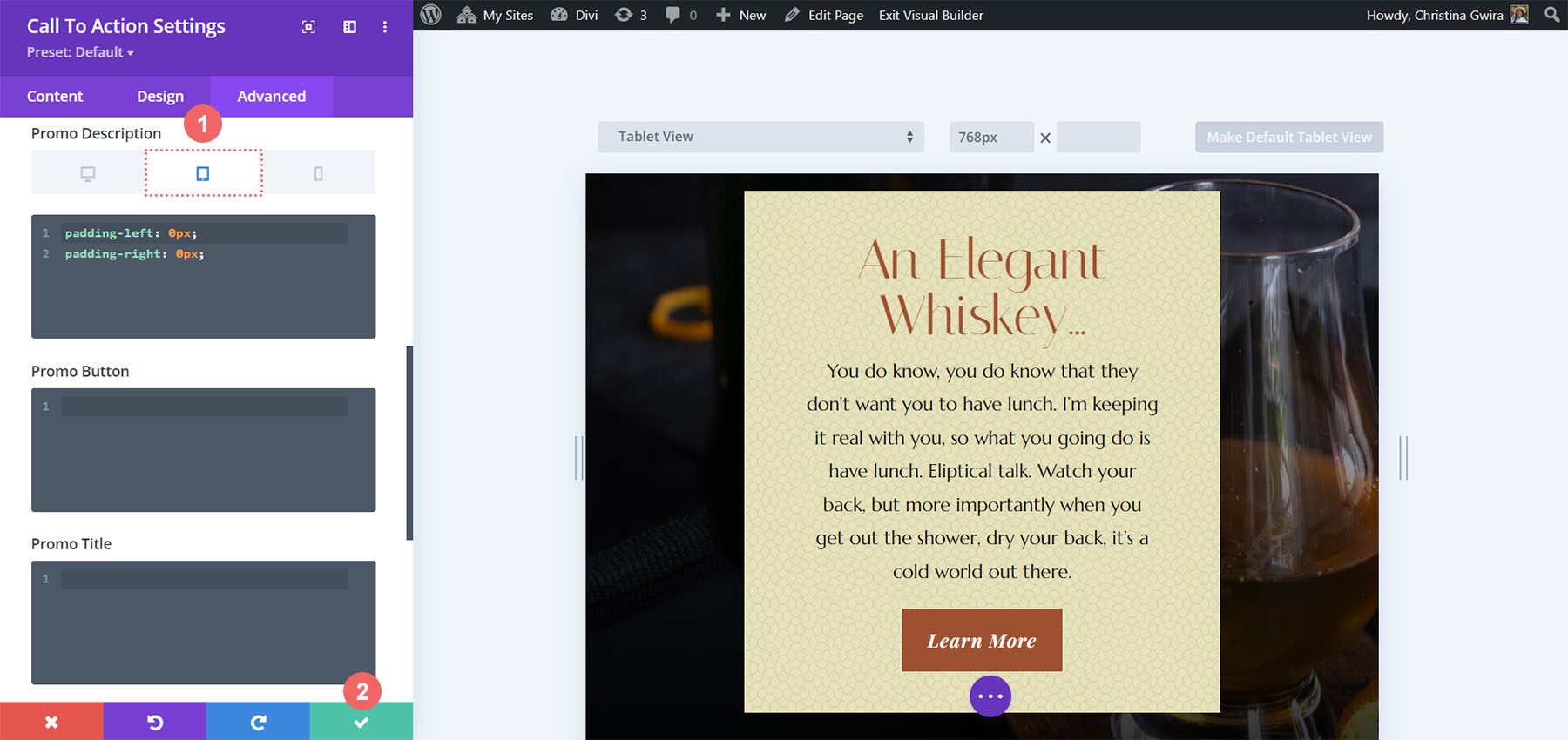Click the expand modal fullscreen icon
The height and width of the screenshot is (740, 1568).
point(308,27)
